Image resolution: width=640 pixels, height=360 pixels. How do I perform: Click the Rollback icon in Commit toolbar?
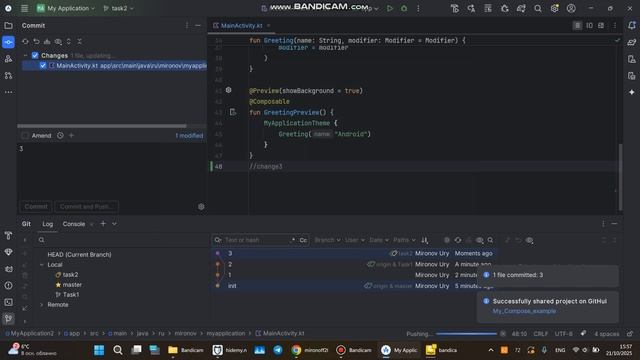pyautogui.click(x=36, y=42)
